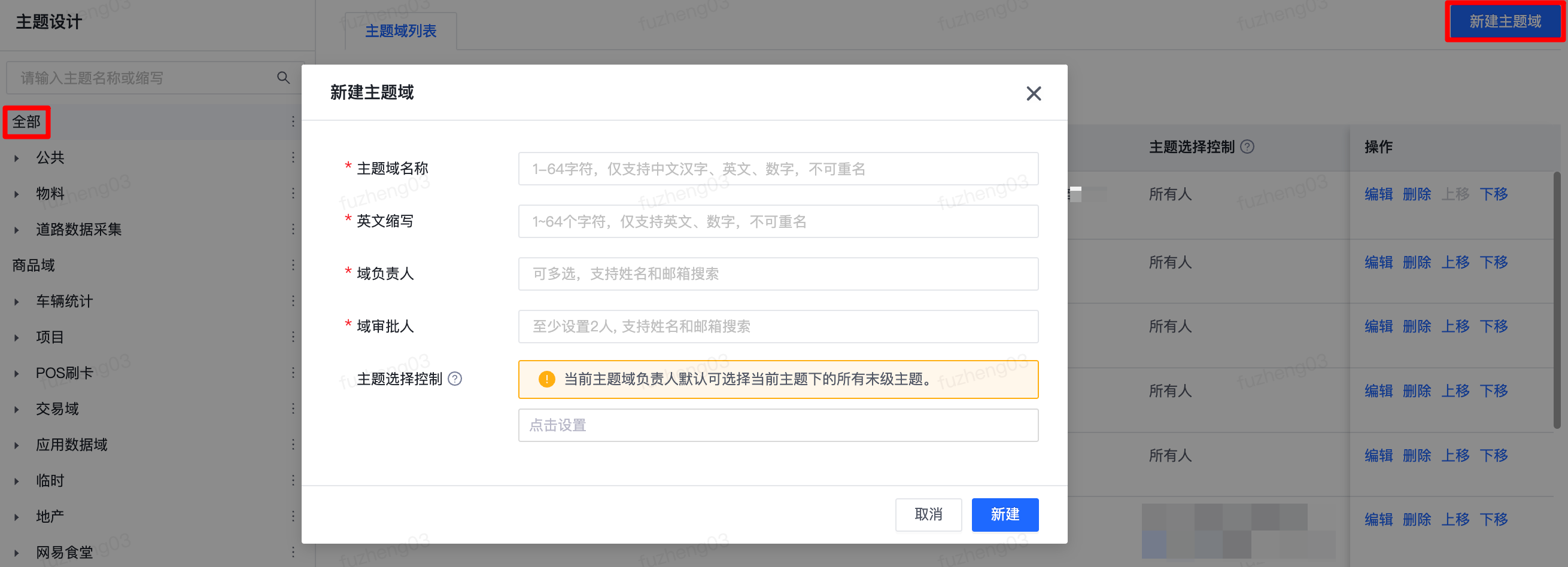Expand the POS刷卡 tree node
Viewport: 1568px width, 567px height.
16,374
